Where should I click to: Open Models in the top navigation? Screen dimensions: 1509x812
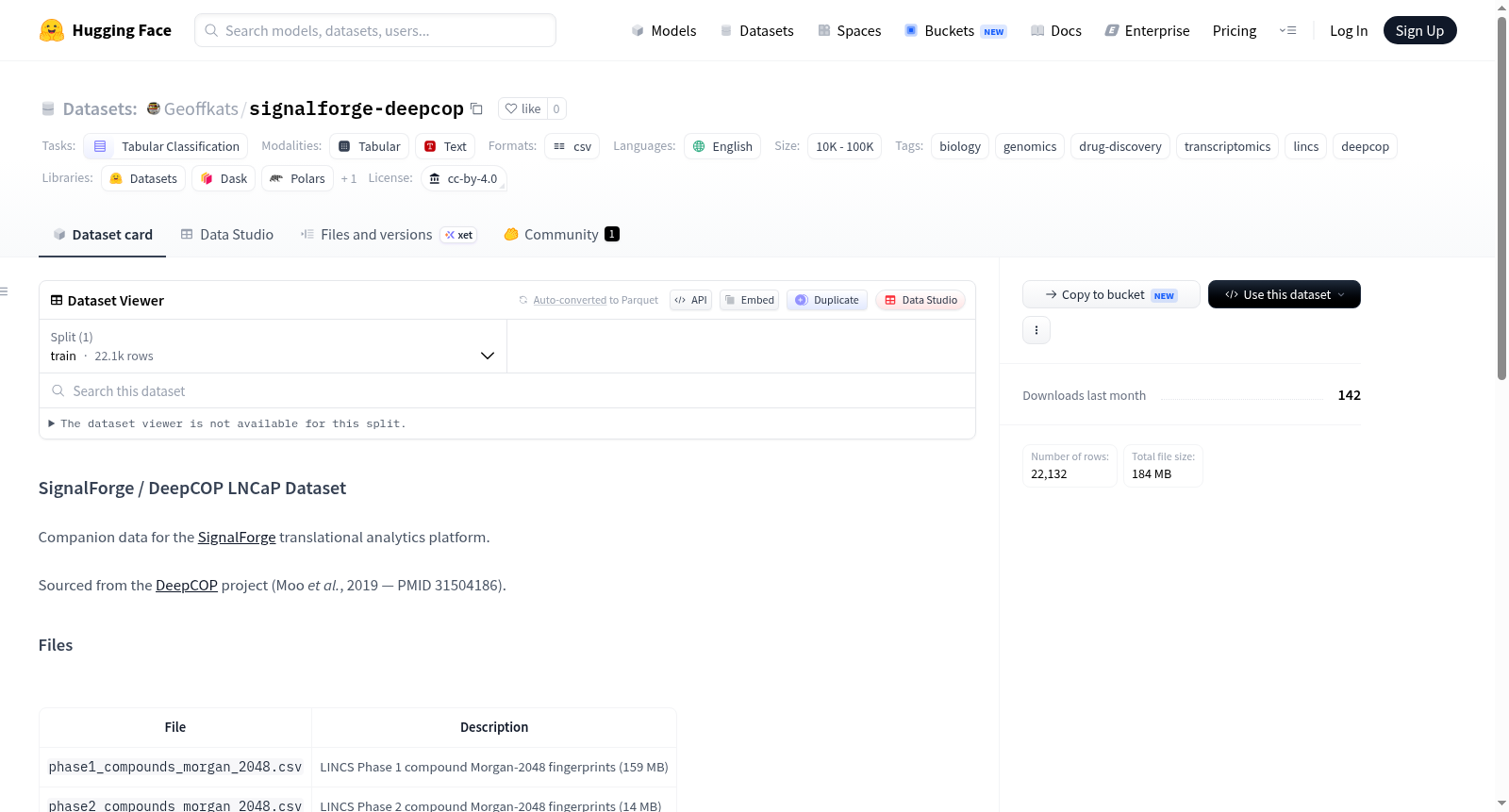pos(663,30)
